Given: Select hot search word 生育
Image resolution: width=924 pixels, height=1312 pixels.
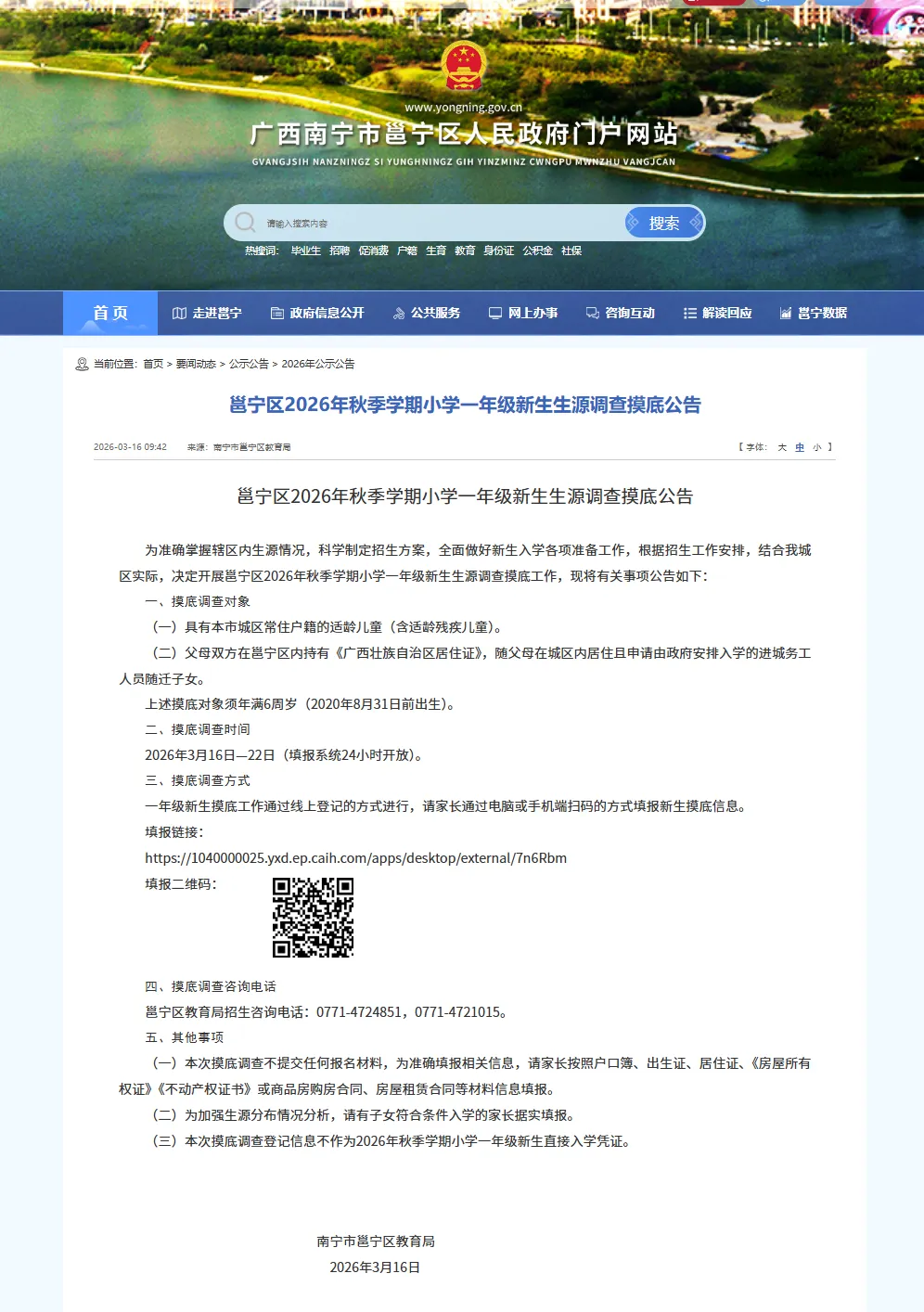Looking at the screenshot, I should coord(436,251).
